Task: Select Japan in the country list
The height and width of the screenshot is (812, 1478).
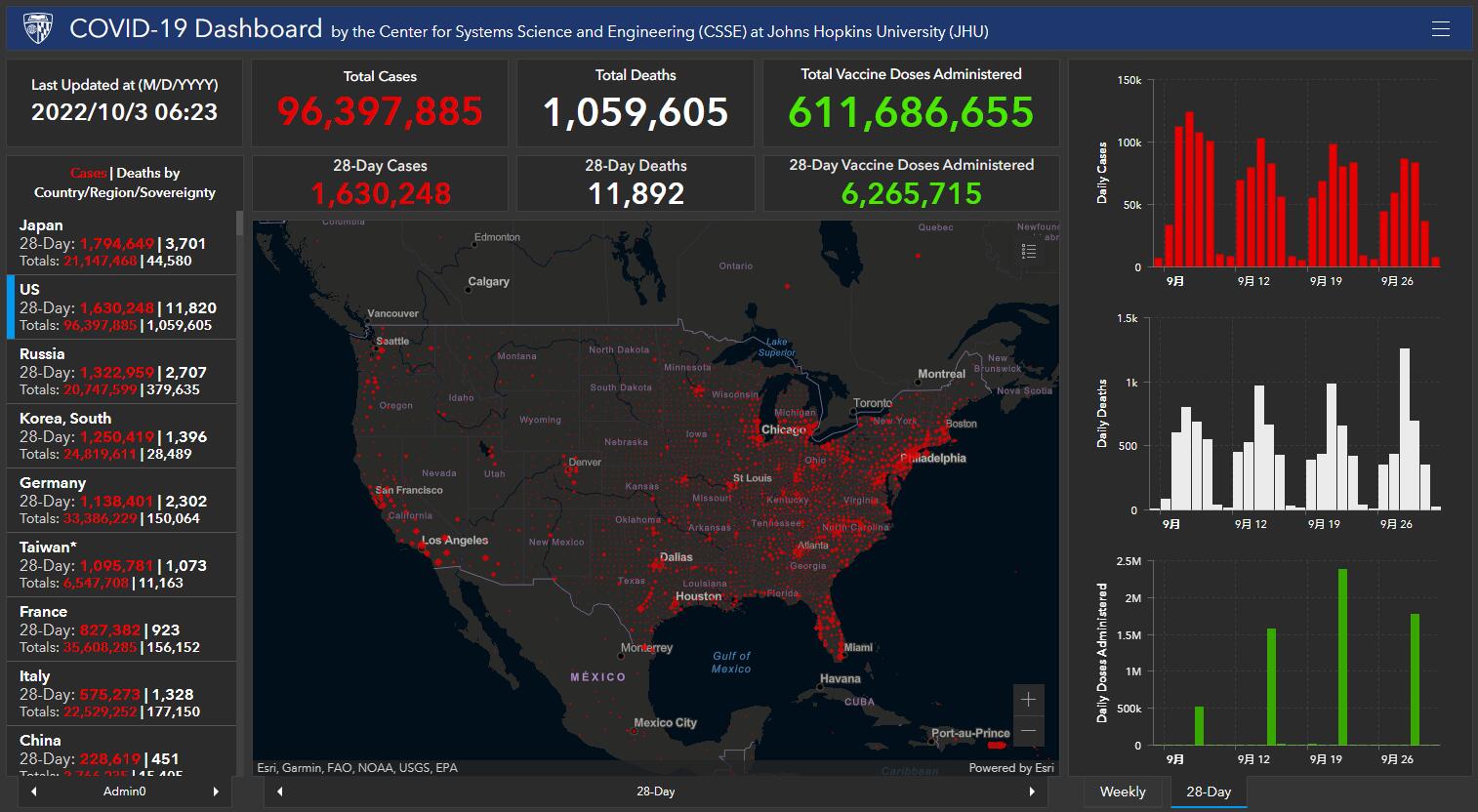Action: (x=121, y=243)
